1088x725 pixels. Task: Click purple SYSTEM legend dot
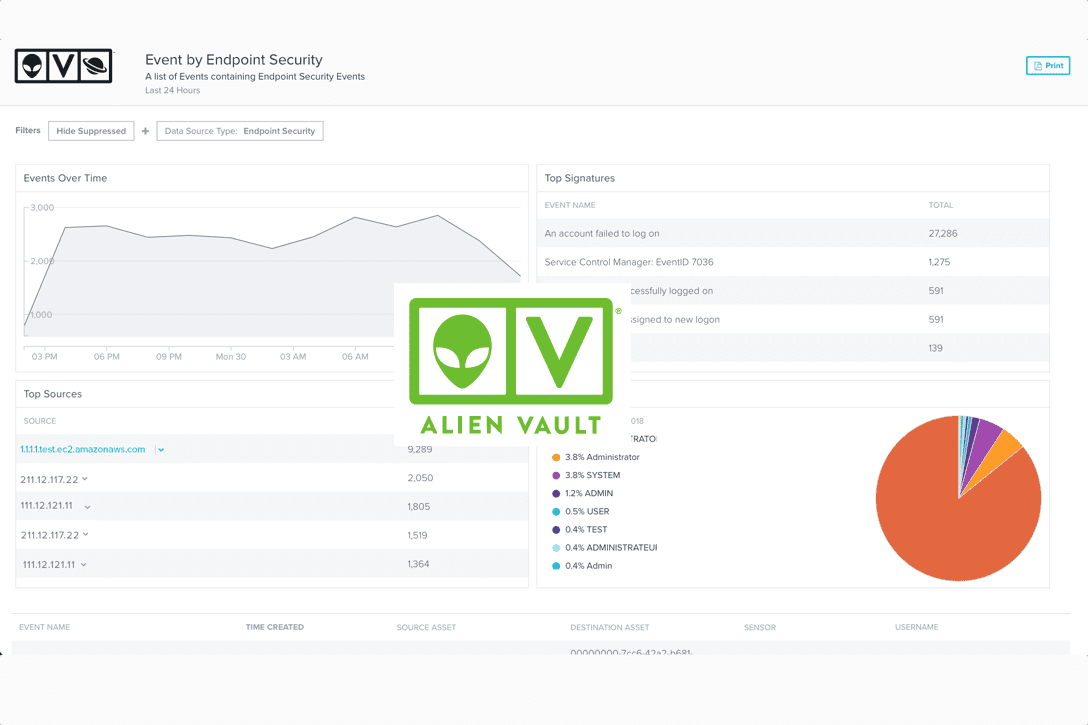tap(556, 475)
